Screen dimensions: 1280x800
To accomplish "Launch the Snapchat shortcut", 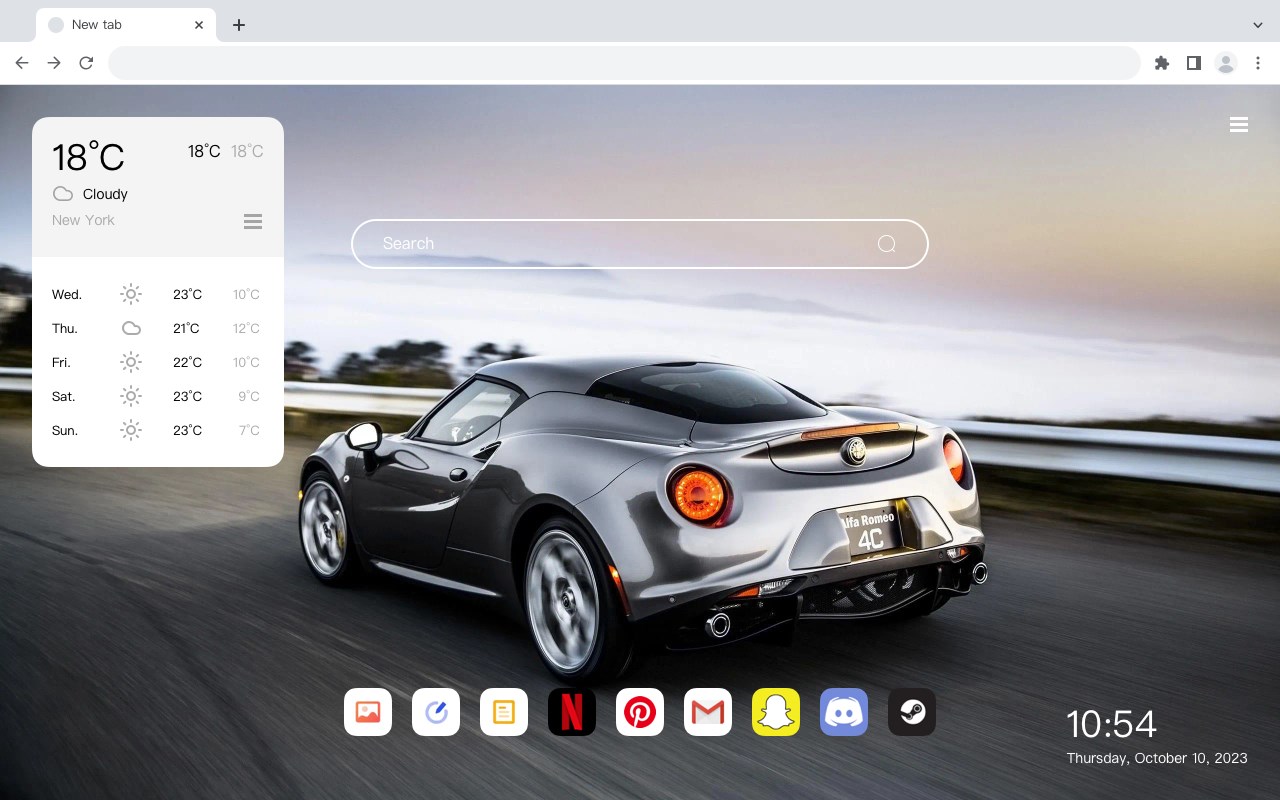I will click(x=776, y=712).
